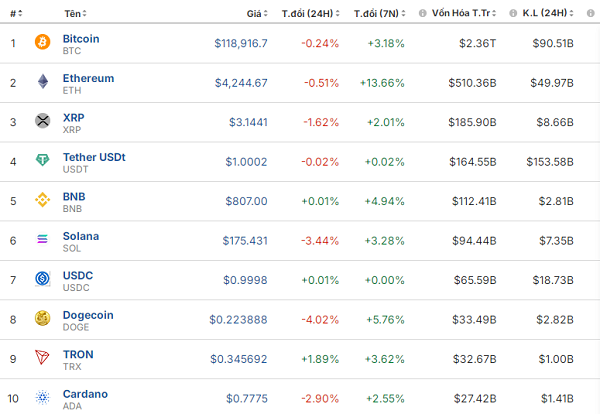This screenshot has height=414, width=600.
Task: Open the Solana name link
Action: (81, 236)
